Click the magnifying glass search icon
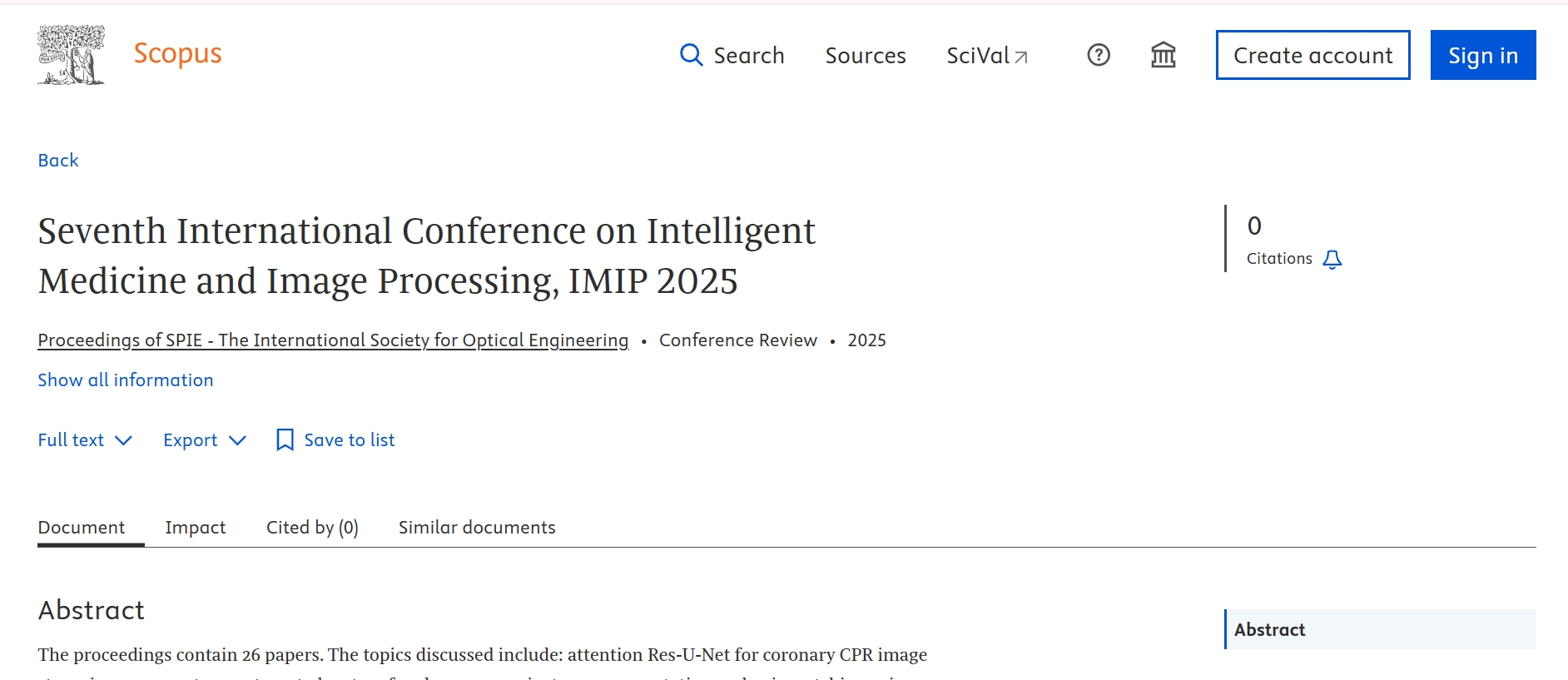Viewport: 1568px width, 680px height. point(691,55)
